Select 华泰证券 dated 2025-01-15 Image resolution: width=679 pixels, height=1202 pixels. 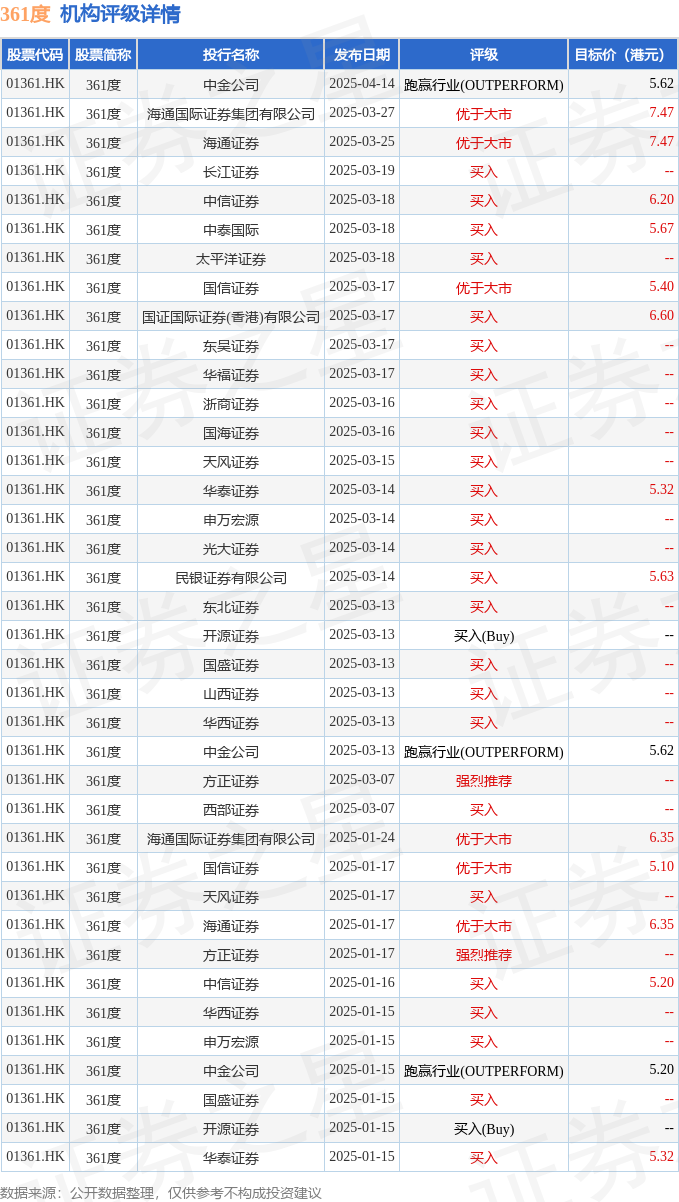pyautogui.click(x=231, y=1158)
